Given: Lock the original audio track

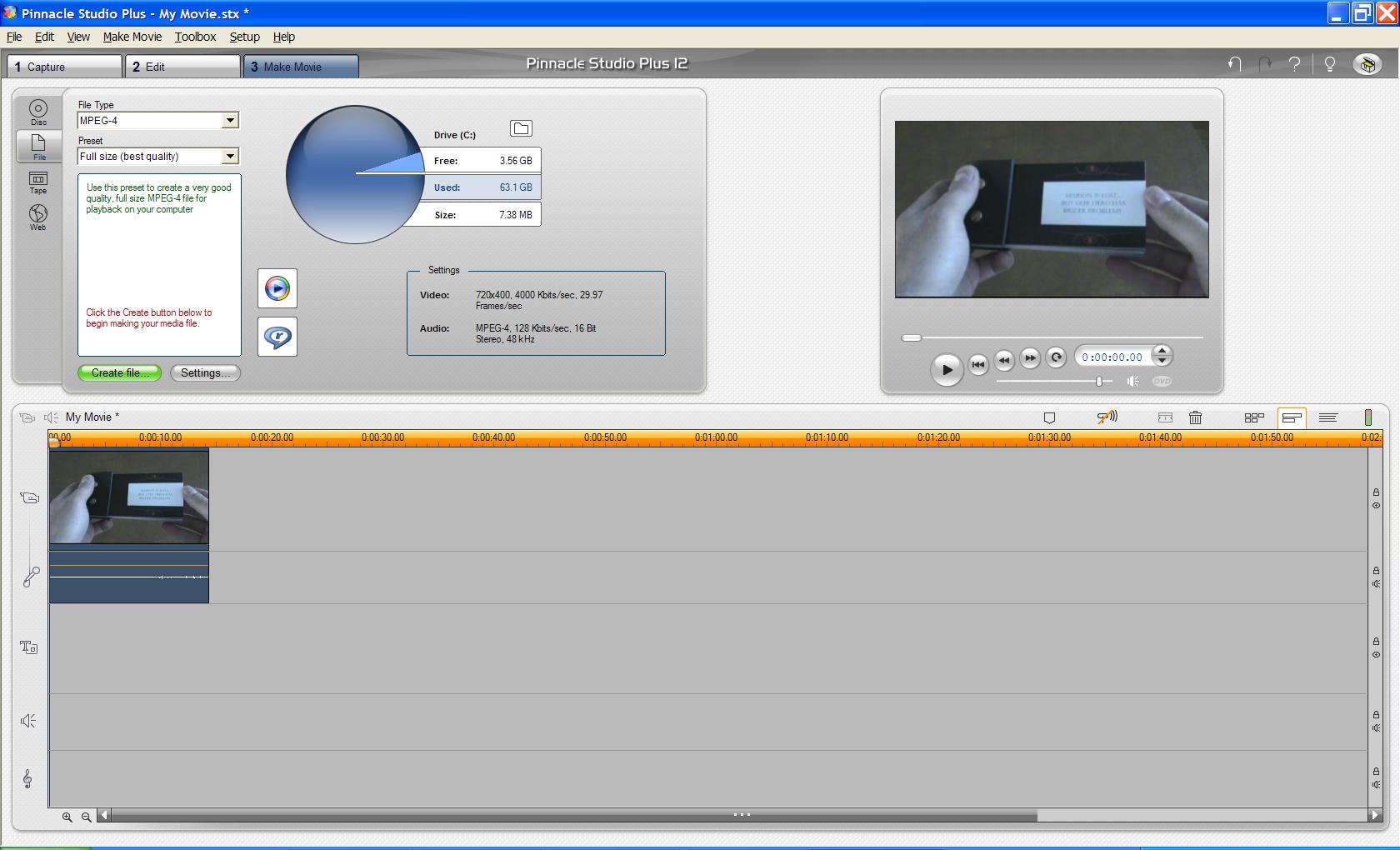Looking at the screenshot, I should [x=1376, y=571].
